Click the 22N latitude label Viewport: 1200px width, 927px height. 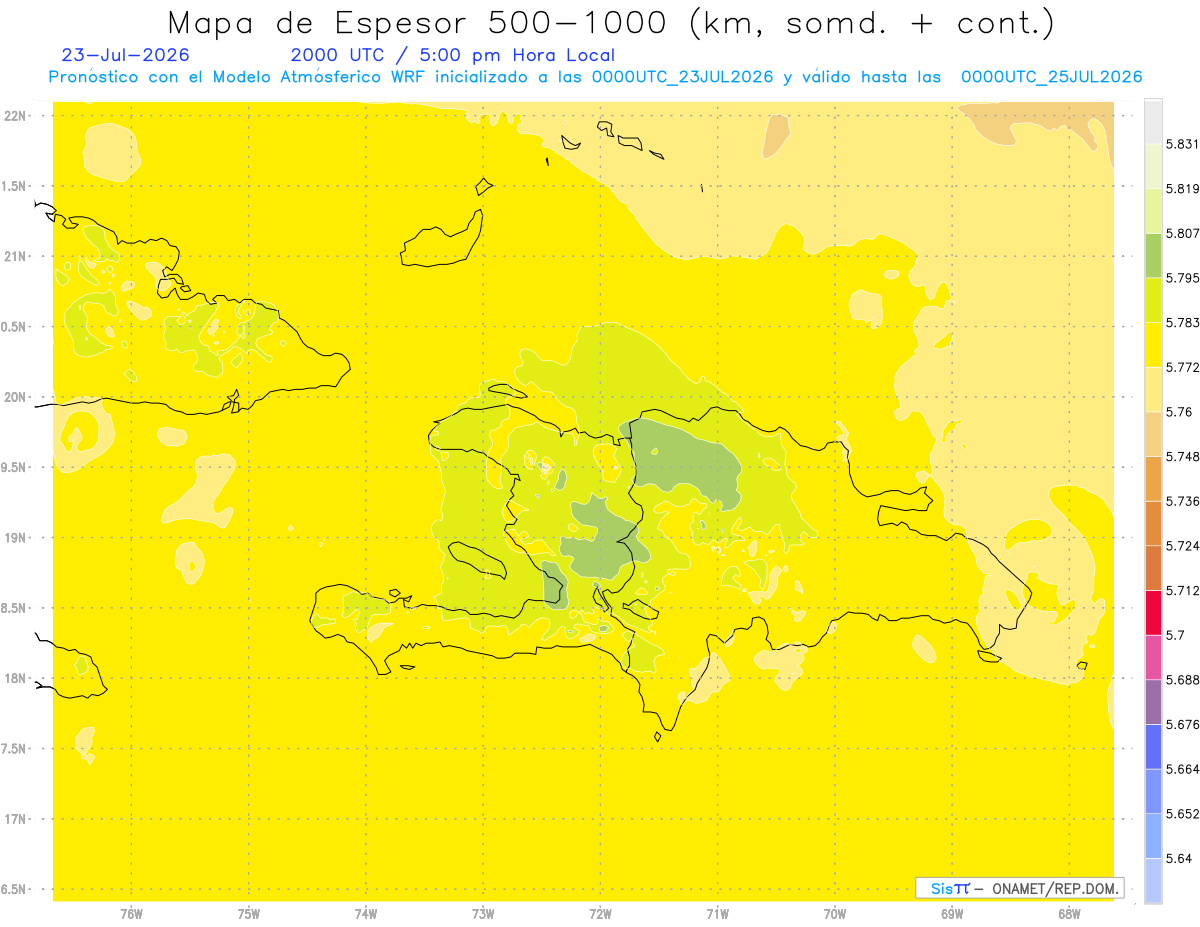[15, 116]
